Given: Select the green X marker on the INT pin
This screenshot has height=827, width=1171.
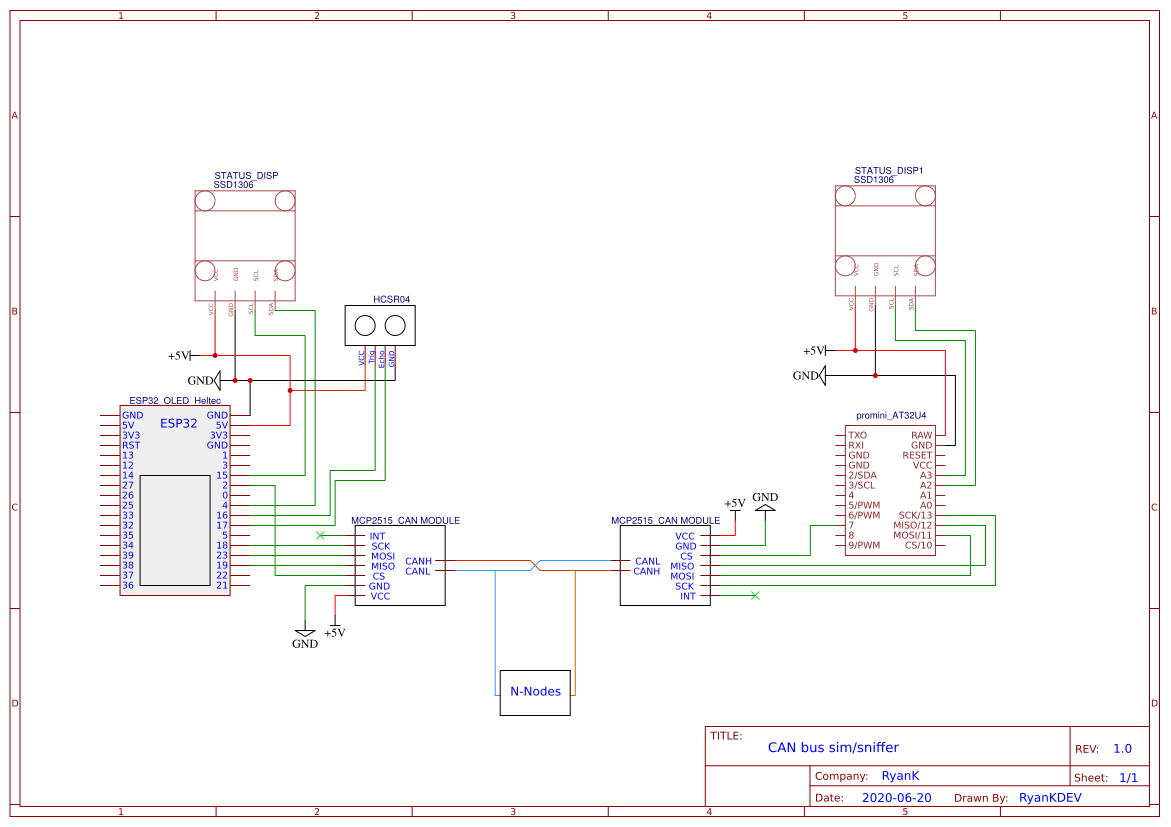Looking at the screenshot, I should pyautogui.click(x=320, y=534).
